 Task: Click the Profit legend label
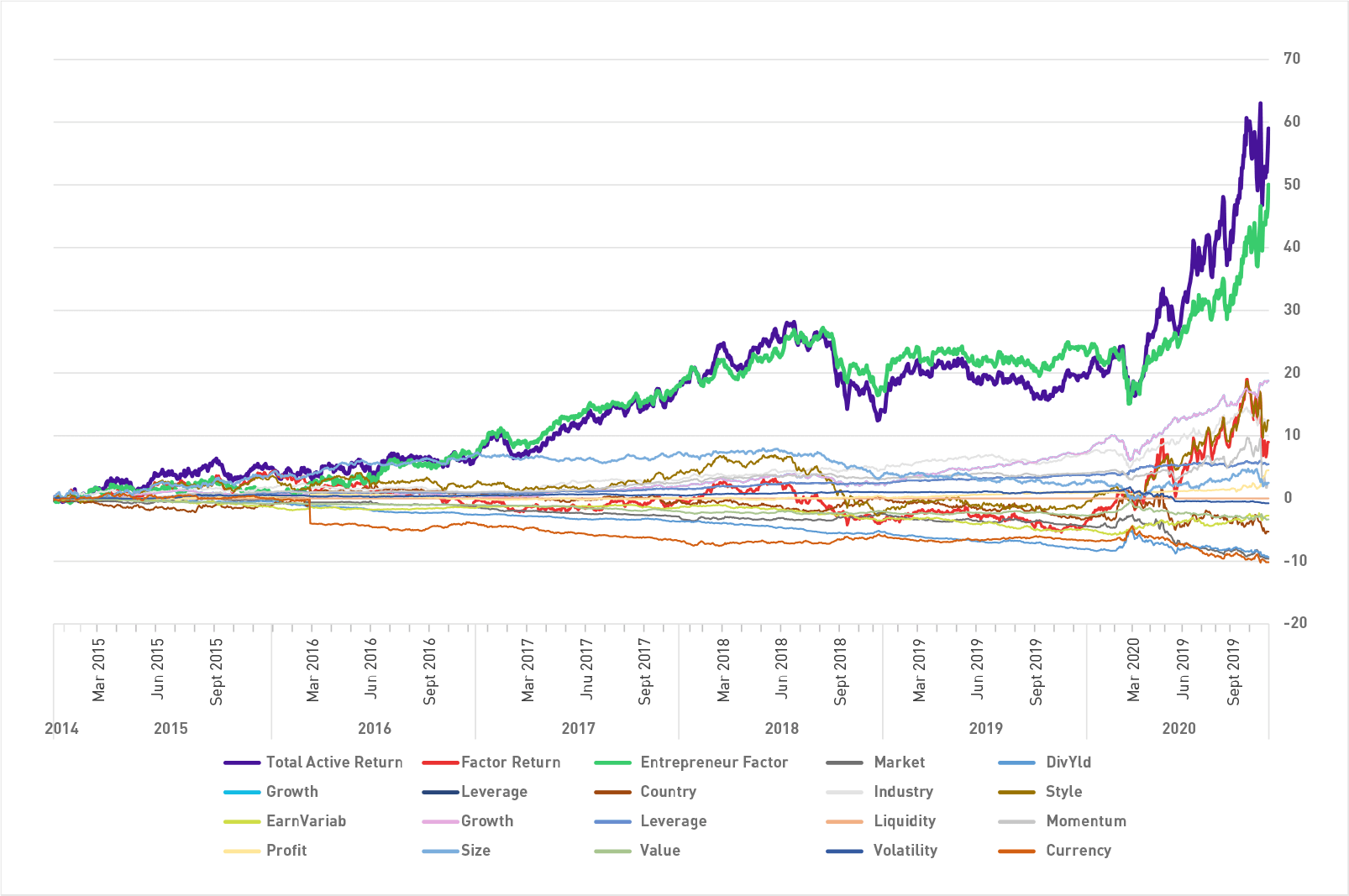[286, 851]
